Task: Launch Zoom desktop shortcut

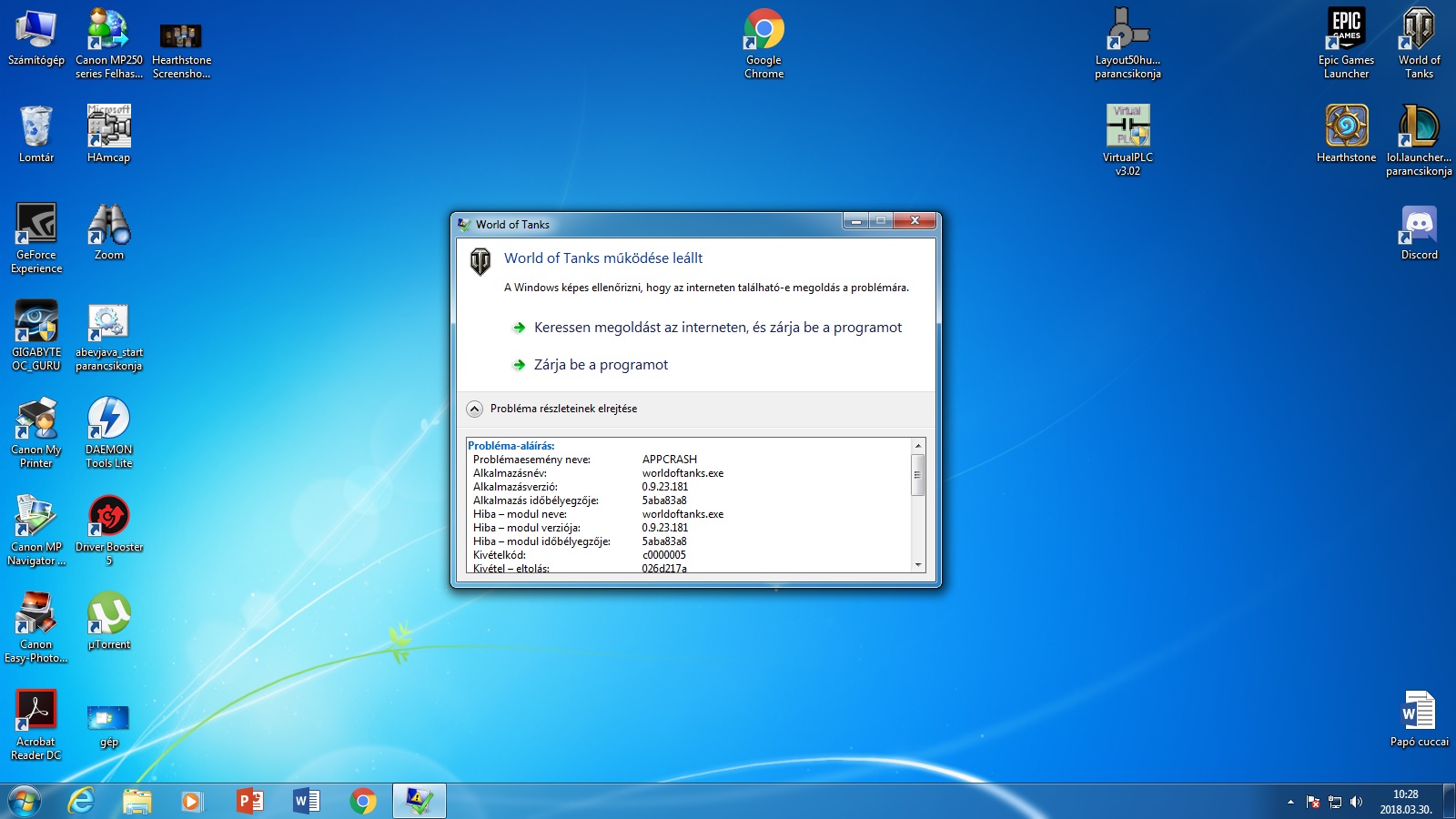Action: pyautogui.click(x=109, y=232)
